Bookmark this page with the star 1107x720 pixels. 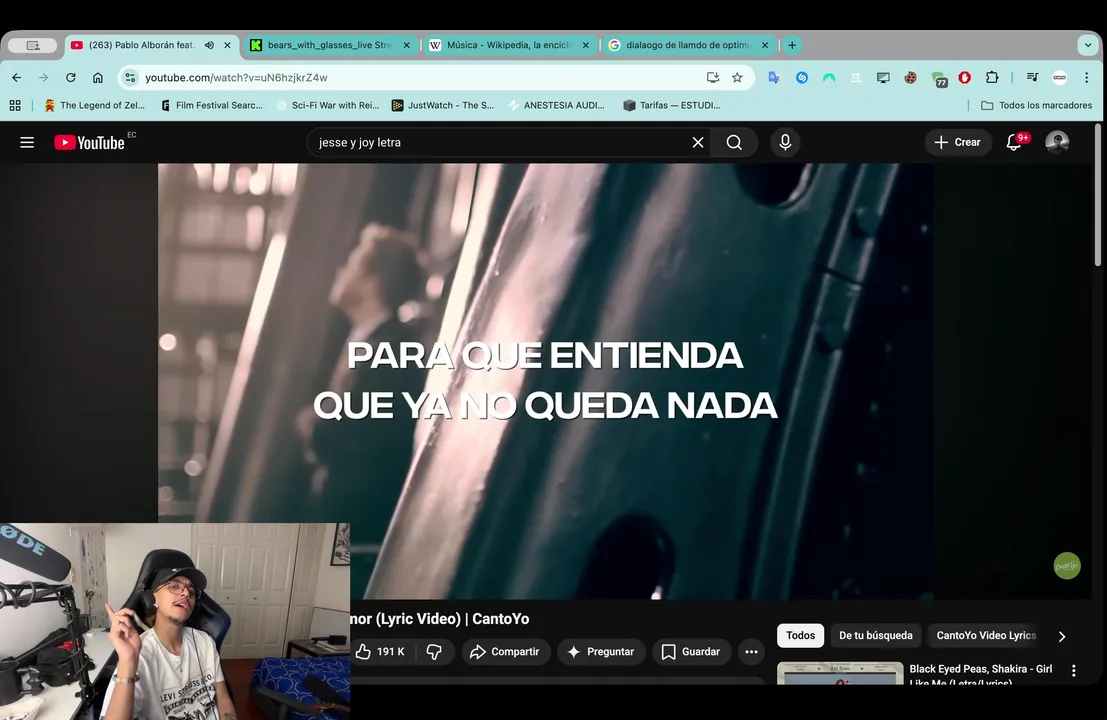tap(737, 78)
